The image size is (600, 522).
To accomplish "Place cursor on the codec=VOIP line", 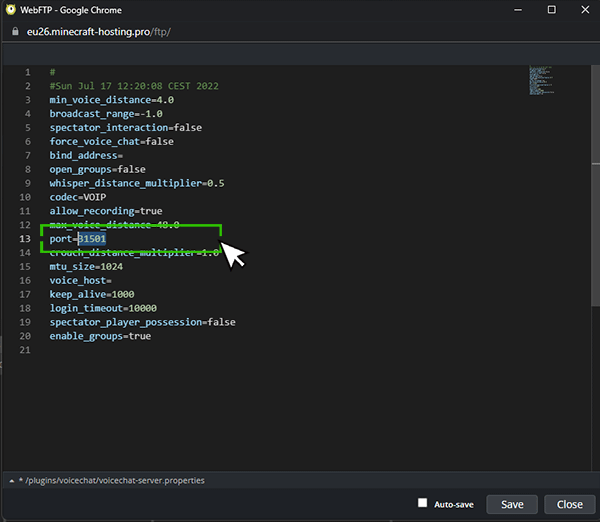I will coord(79,198).
